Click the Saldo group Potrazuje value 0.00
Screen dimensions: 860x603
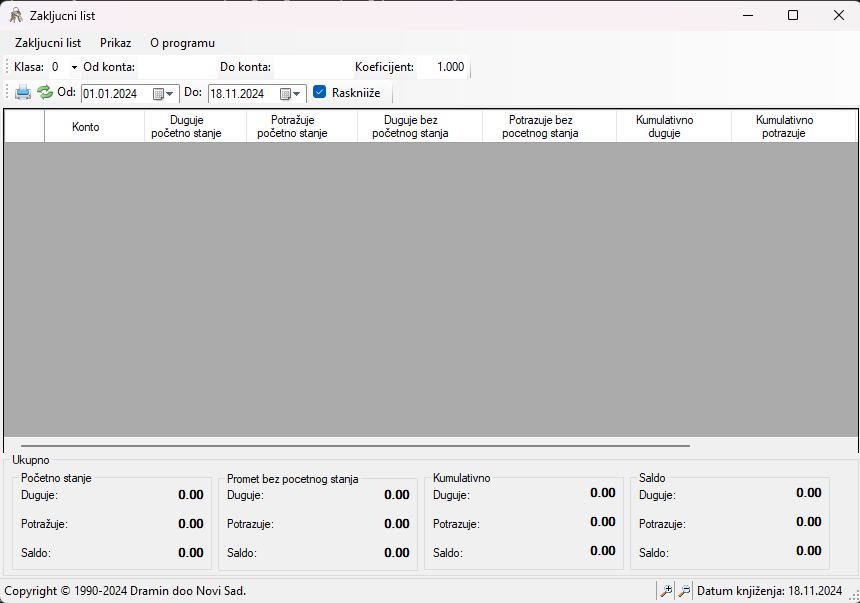(x=808, y=522)
